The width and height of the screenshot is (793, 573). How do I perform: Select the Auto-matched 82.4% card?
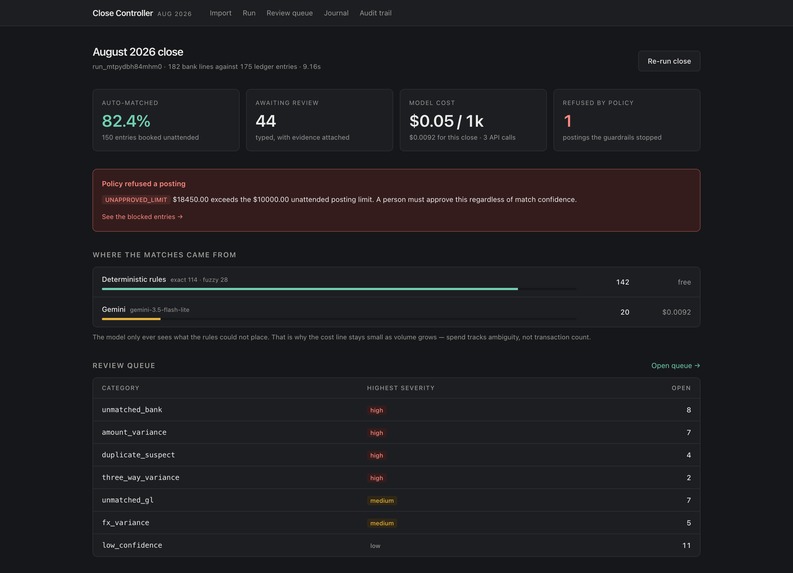click(166, 120)
